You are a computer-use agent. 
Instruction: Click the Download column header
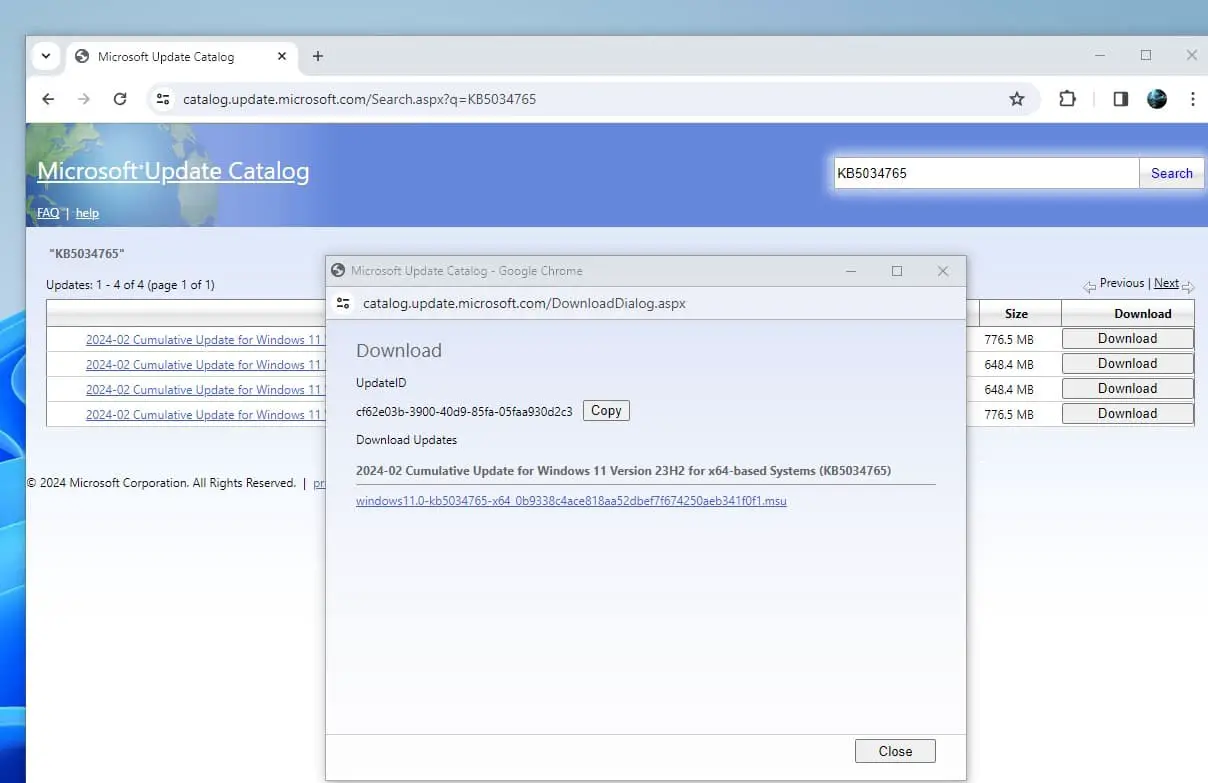coord(1142,313)
